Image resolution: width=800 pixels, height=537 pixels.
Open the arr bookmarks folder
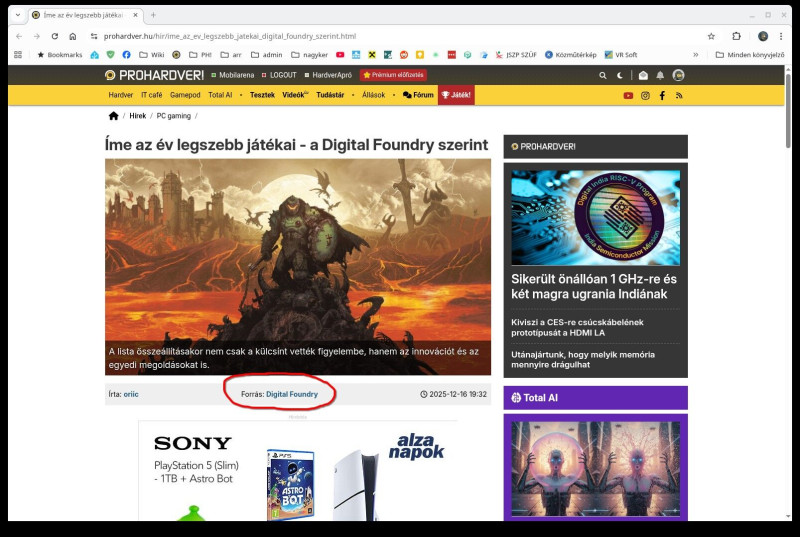[231, 55]
